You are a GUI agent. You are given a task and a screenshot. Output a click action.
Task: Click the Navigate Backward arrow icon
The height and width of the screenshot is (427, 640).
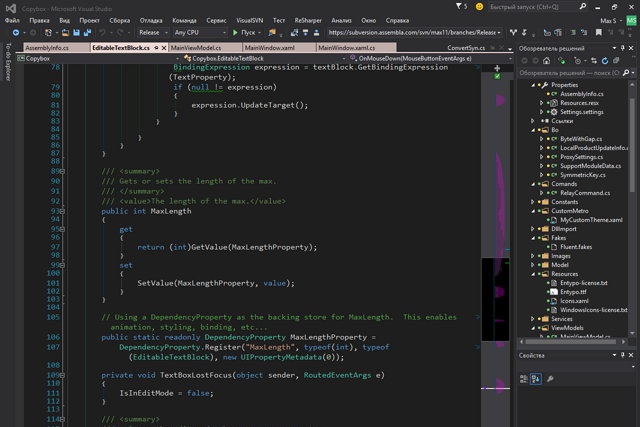tap(16, 32)
